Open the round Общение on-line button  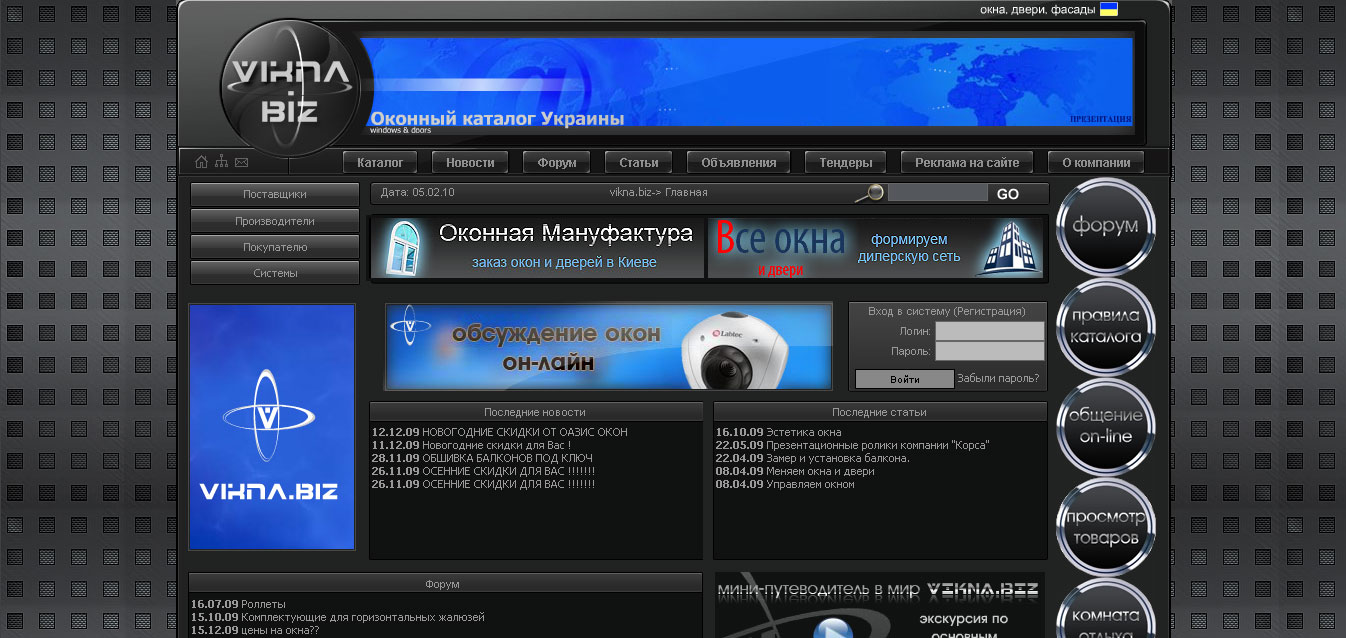1106,427
